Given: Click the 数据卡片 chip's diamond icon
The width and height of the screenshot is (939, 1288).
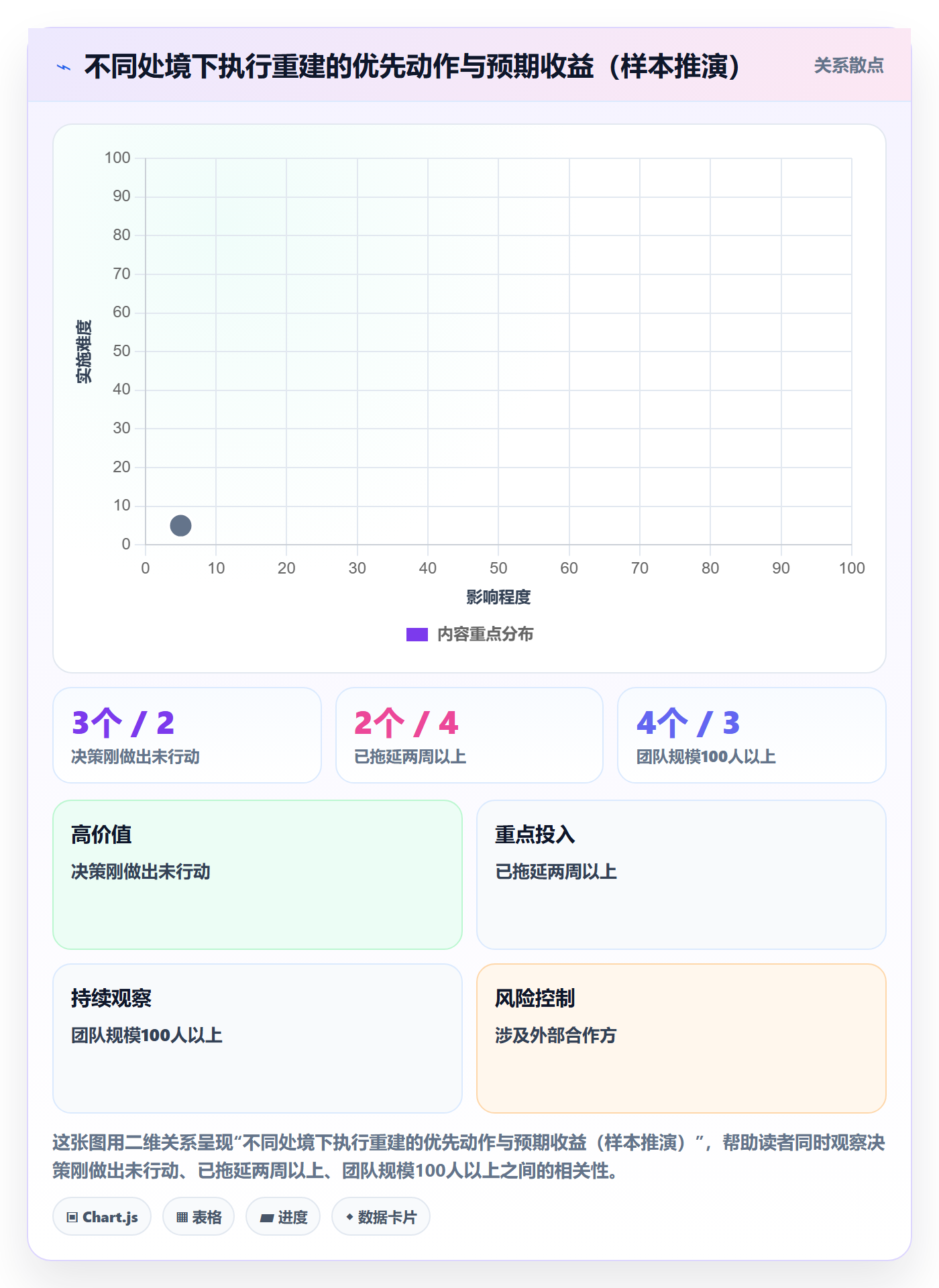Looking at the screenshot, I should click(x=349, y=1217).
